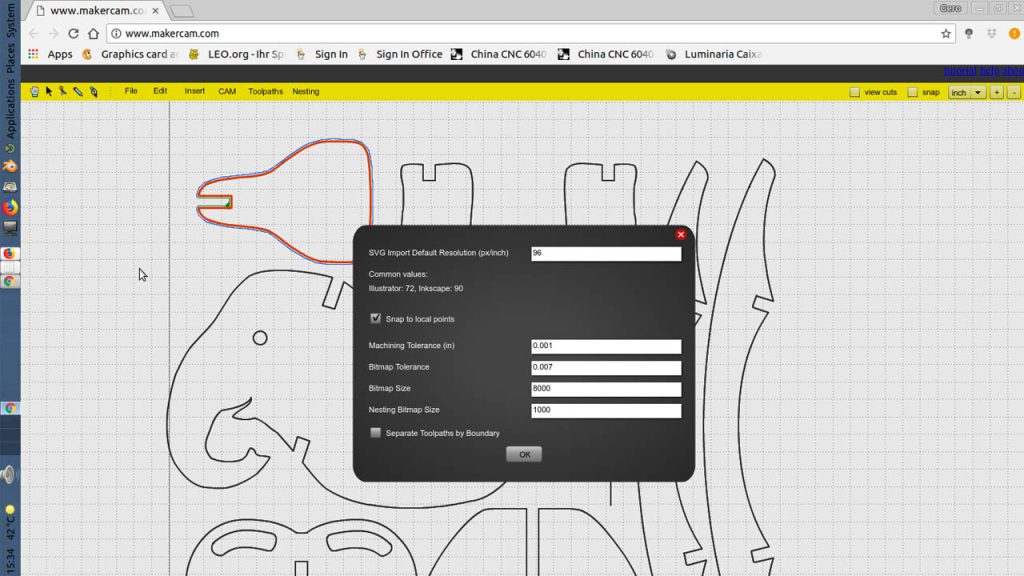The image size is (1024, 576).
Task: Click the volume speaker icon
Action: click(x=8, y=474)
